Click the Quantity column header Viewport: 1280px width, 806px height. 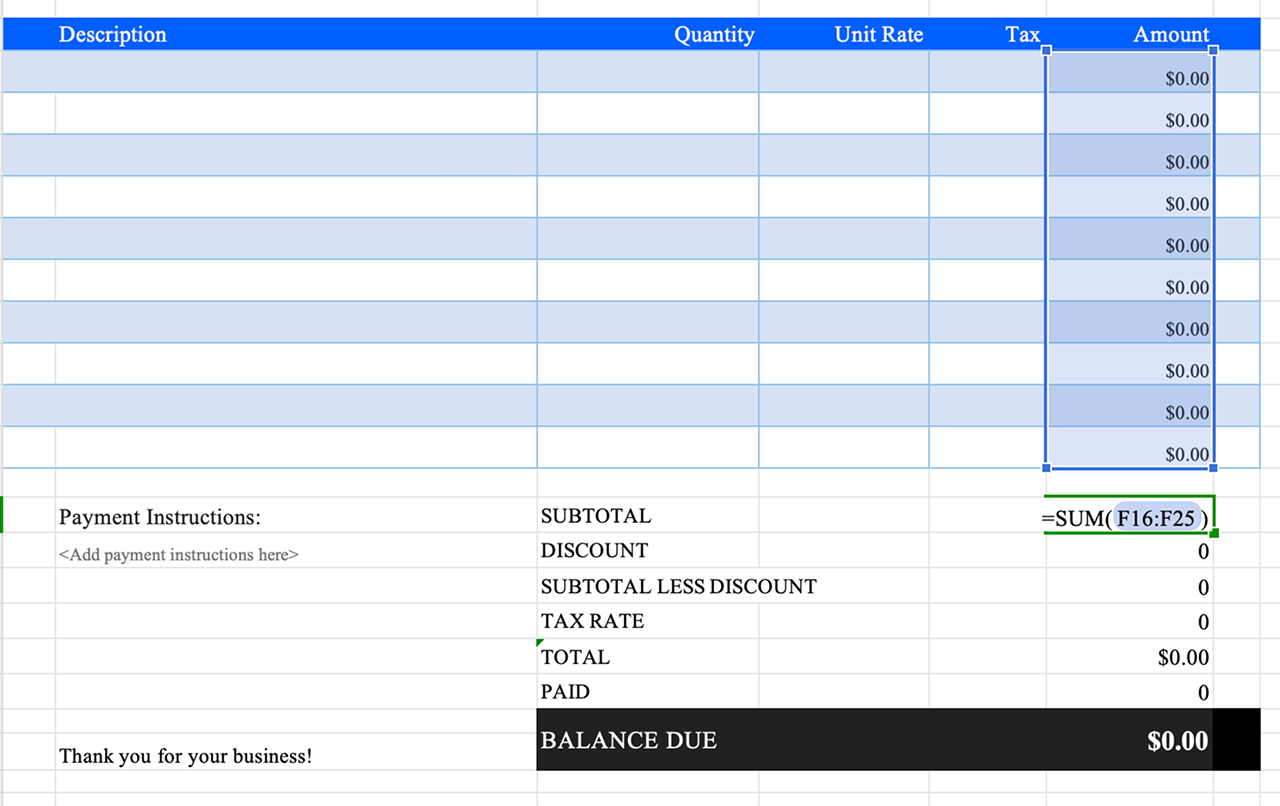714,34
